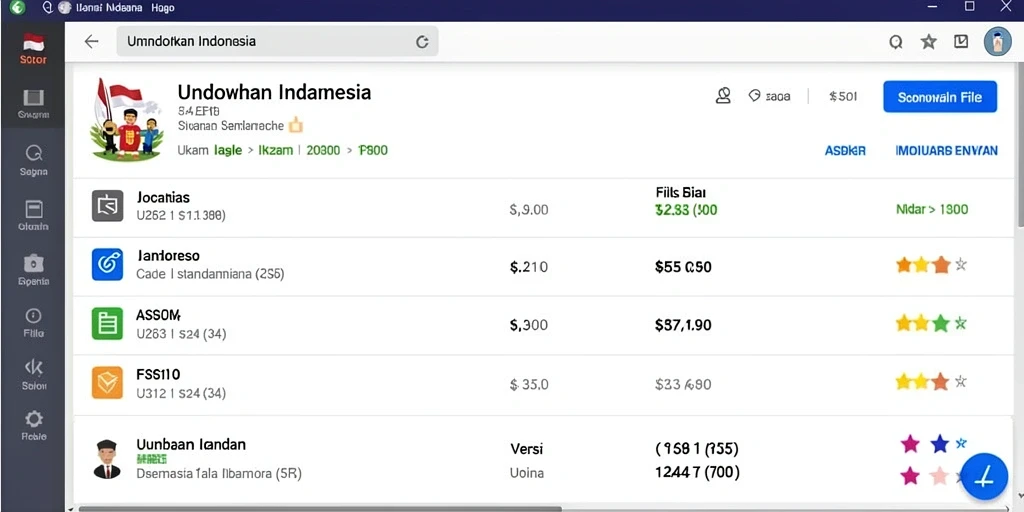
Task: Open the blue Iantoreso app icon
Action: coord(107,264)
